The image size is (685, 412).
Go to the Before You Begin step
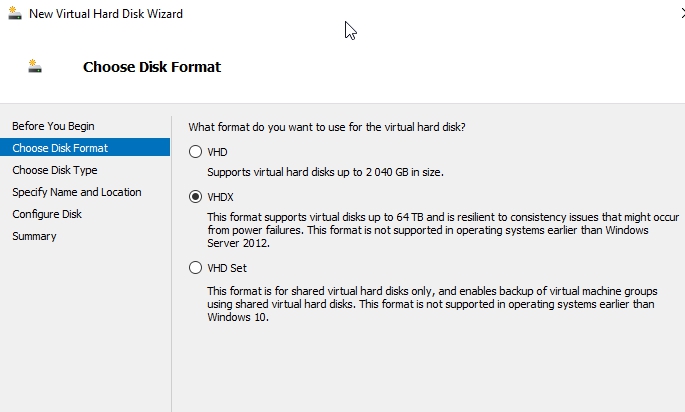coord(53,126)
